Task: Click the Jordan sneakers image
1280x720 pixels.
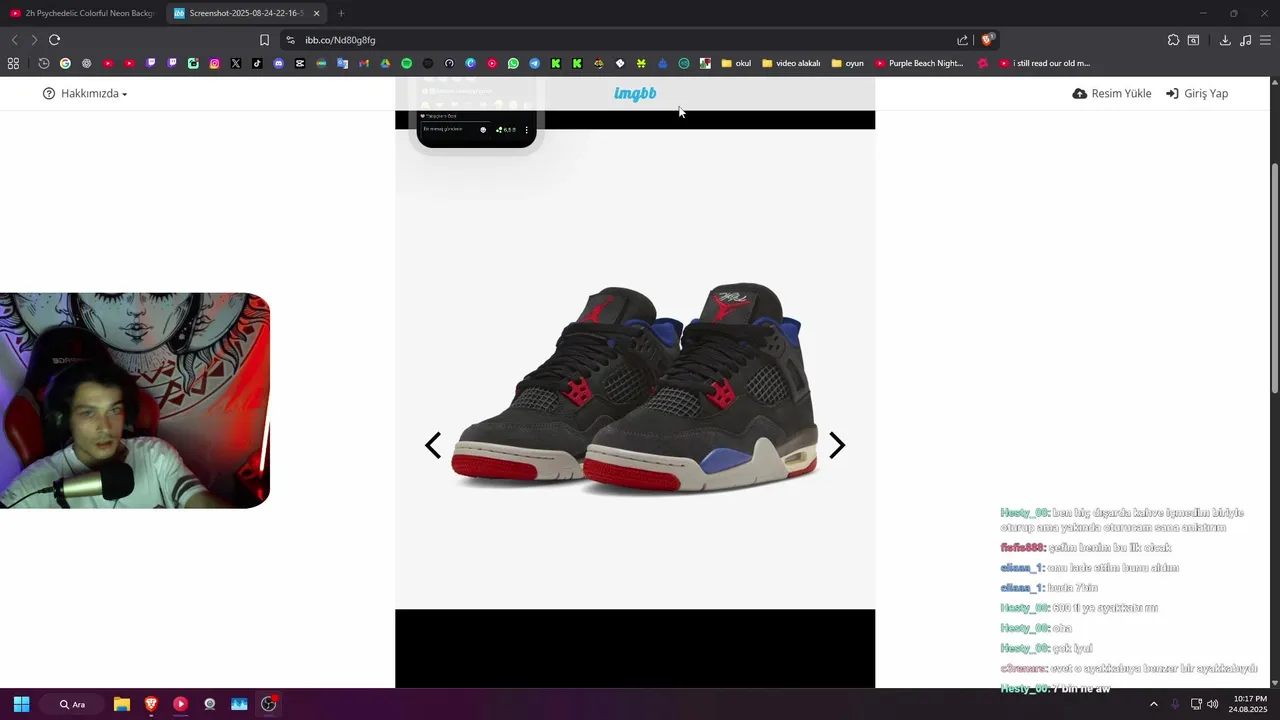Action: pos(636,390)
